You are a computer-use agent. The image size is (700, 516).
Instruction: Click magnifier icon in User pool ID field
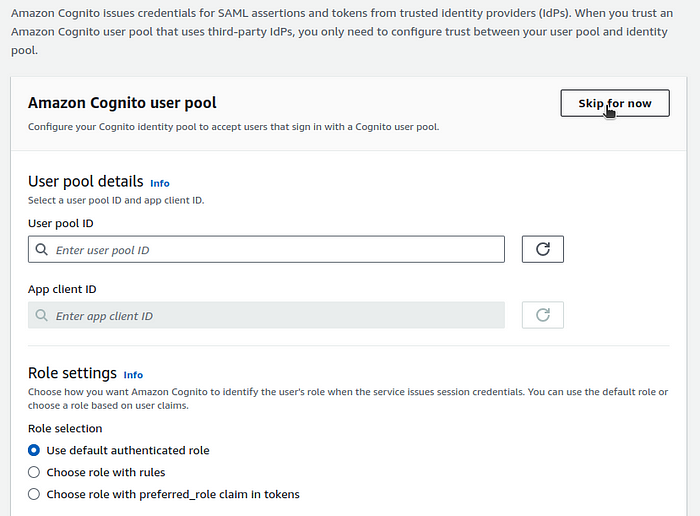click(42, 250)
